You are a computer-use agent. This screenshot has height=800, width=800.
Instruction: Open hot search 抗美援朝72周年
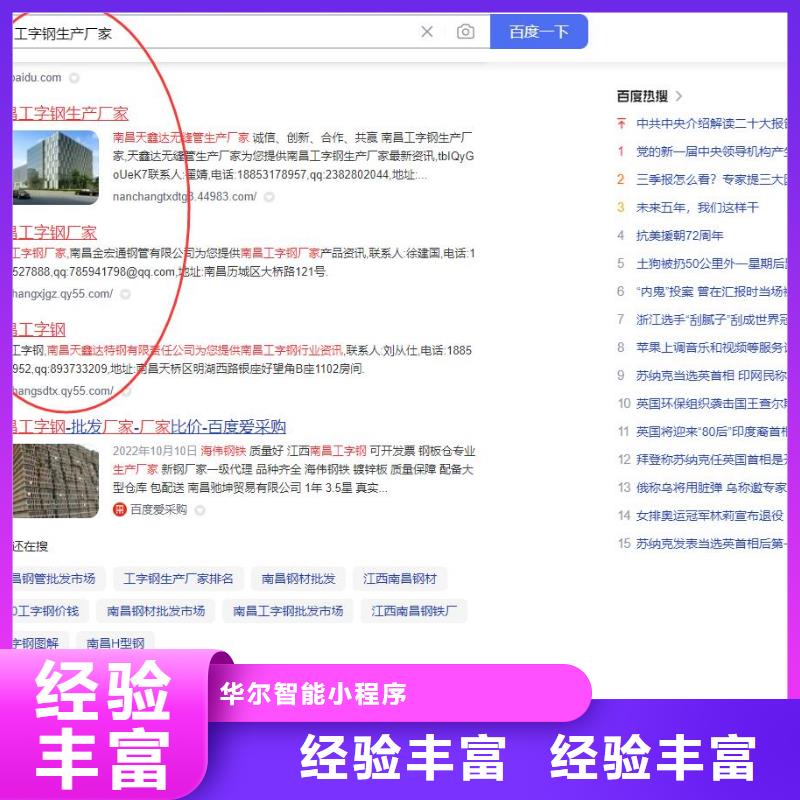click(x=680, y=236)
